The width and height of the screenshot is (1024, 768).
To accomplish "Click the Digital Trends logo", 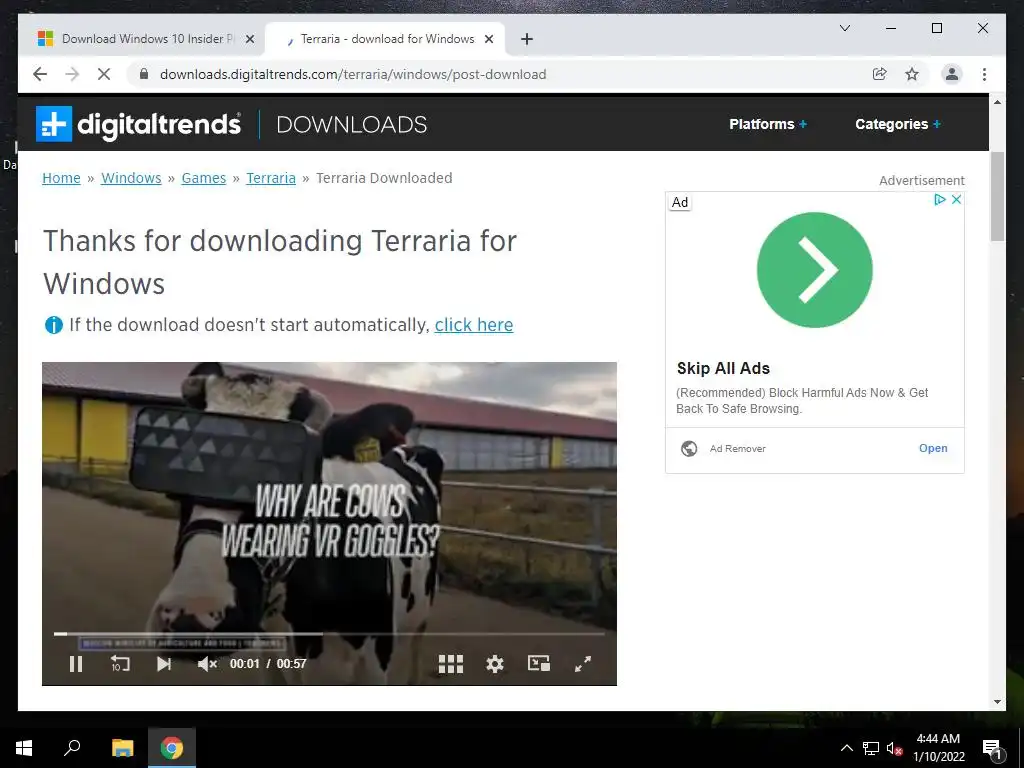I will pos(138,123).
